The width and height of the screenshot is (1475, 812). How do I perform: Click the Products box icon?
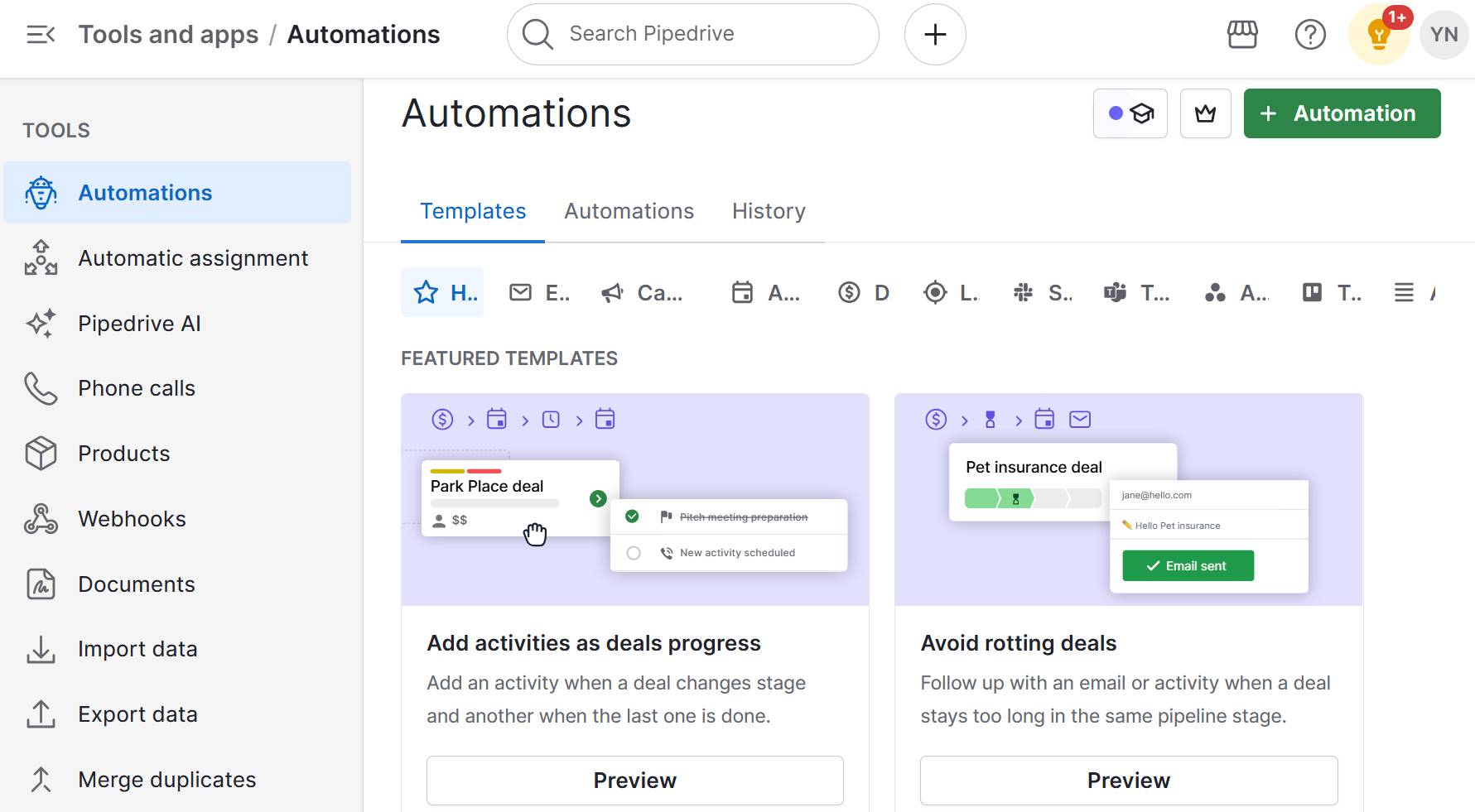click(41, 454)
